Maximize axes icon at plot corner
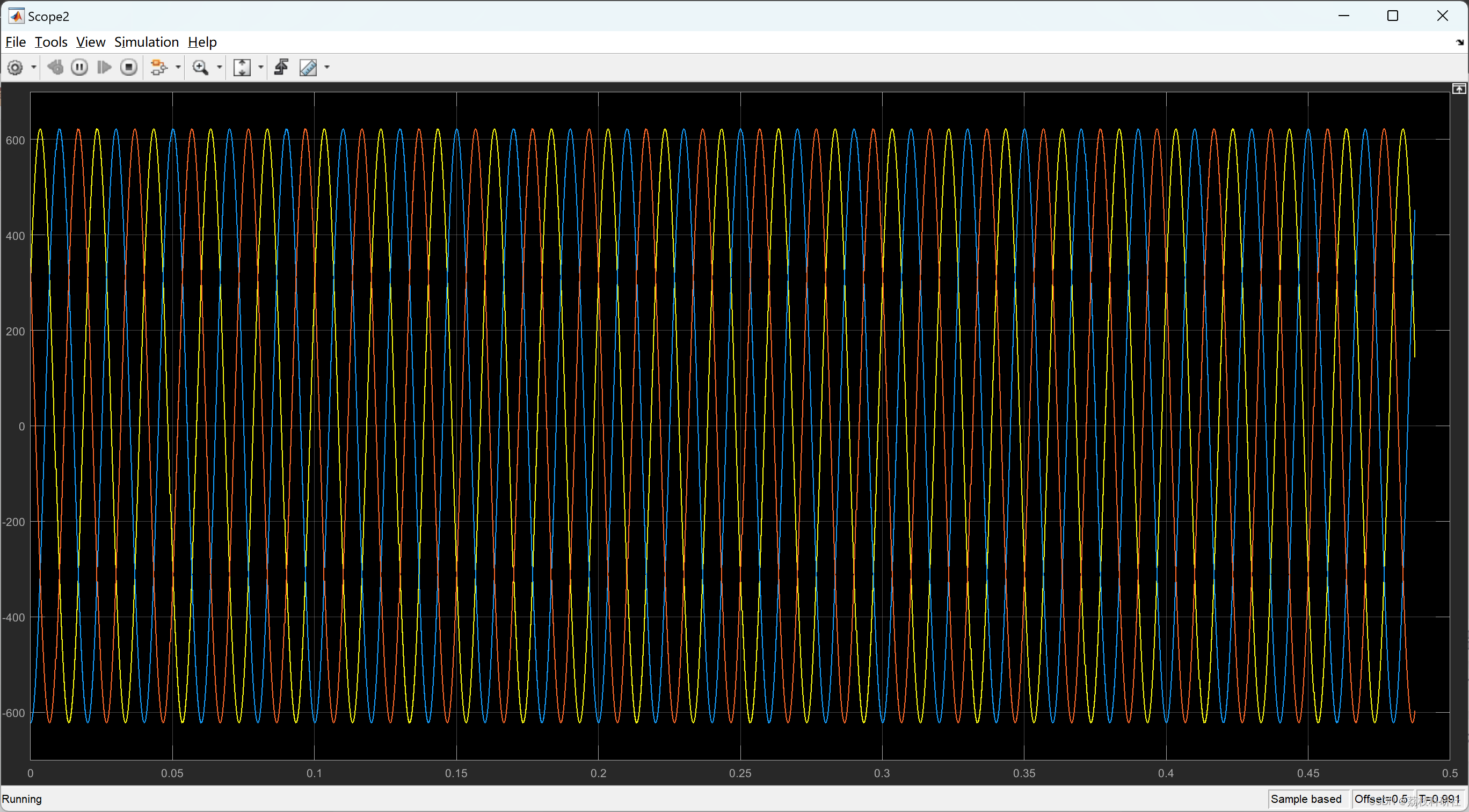The height and width of the screenshot is (812, 1469). tap(1459, 89)
